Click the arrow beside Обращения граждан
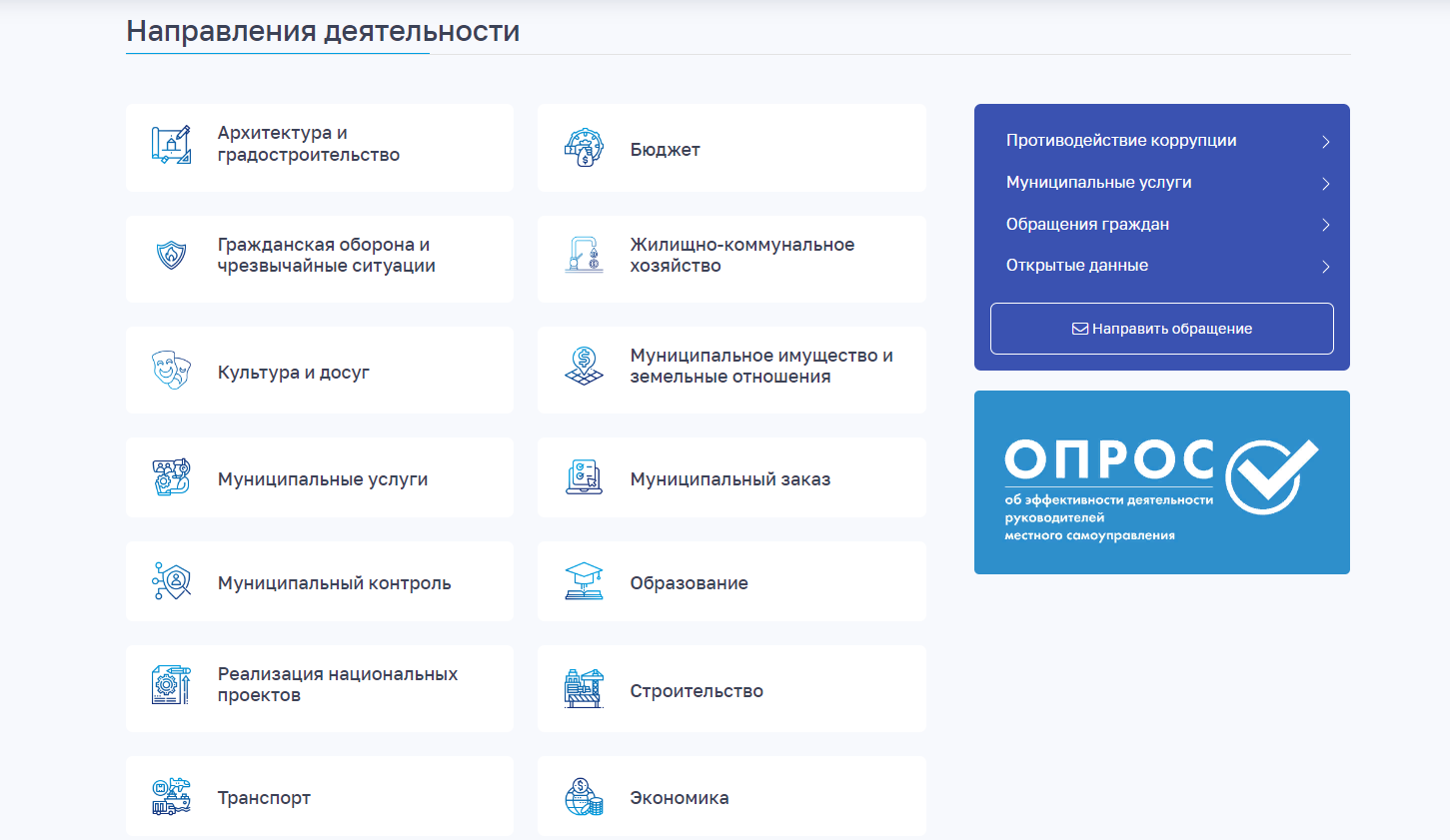Viewport: 1450px width, 840px height. (x=1325, y=225)
